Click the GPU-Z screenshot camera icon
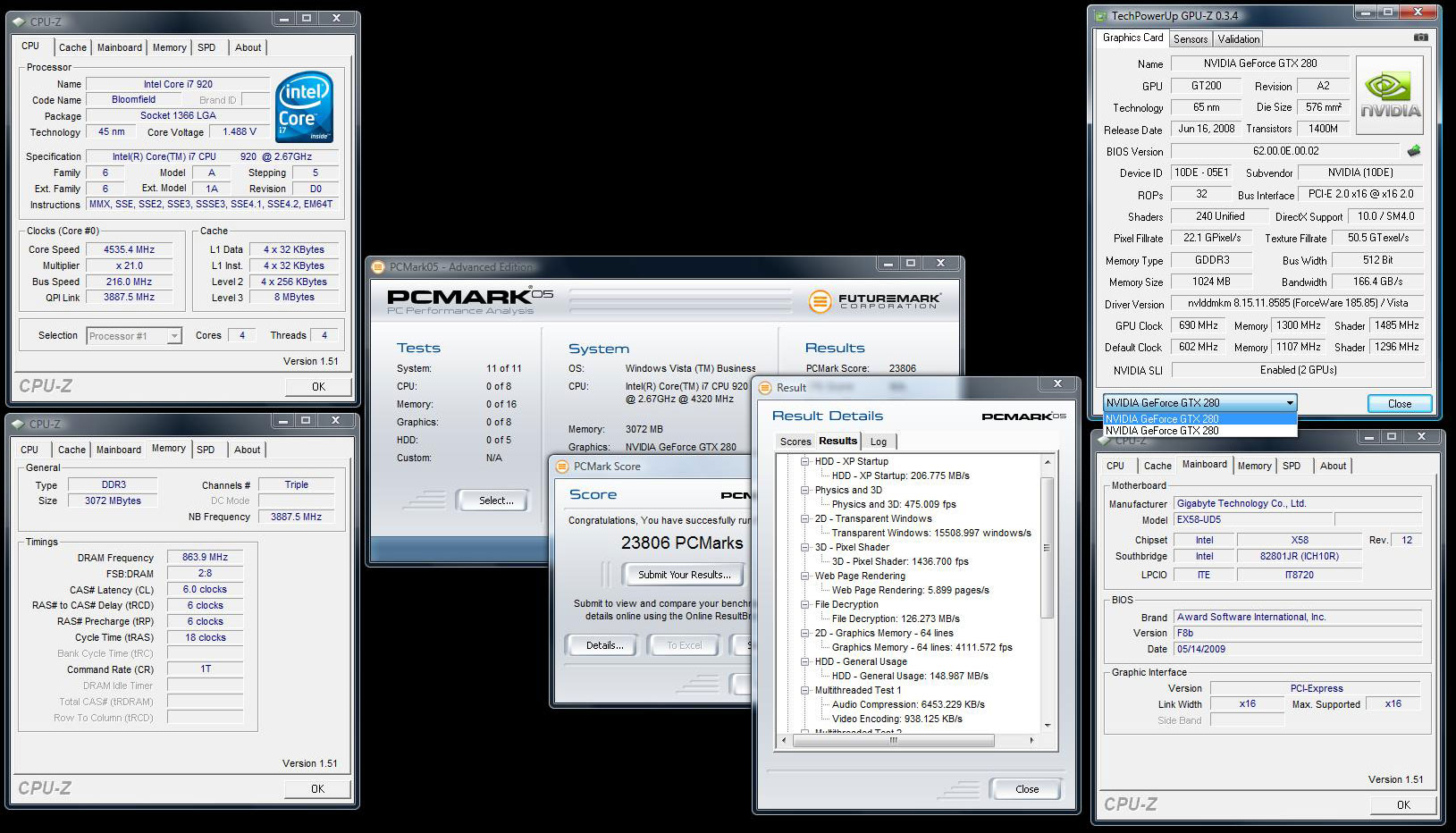Image resolution: width=1456 pixels, height=833 pixels. click(1420, 38)
